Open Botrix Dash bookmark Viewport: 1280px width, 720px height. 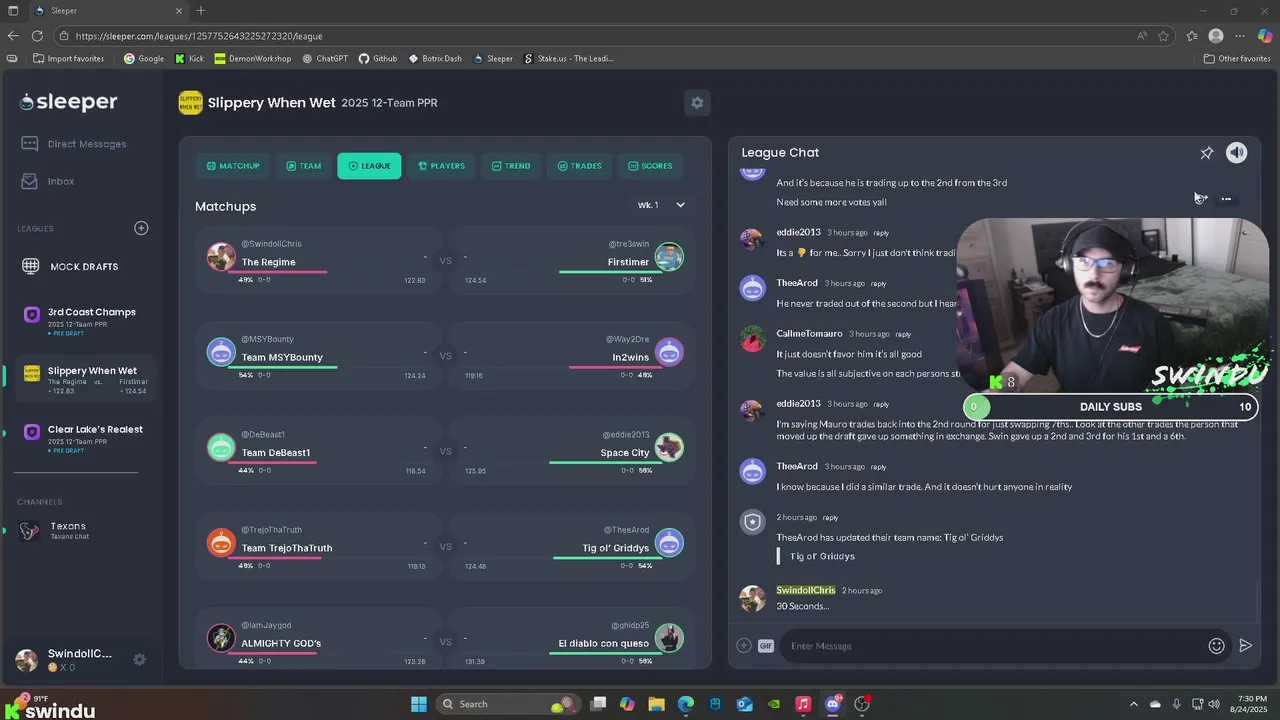click(435, 59)
